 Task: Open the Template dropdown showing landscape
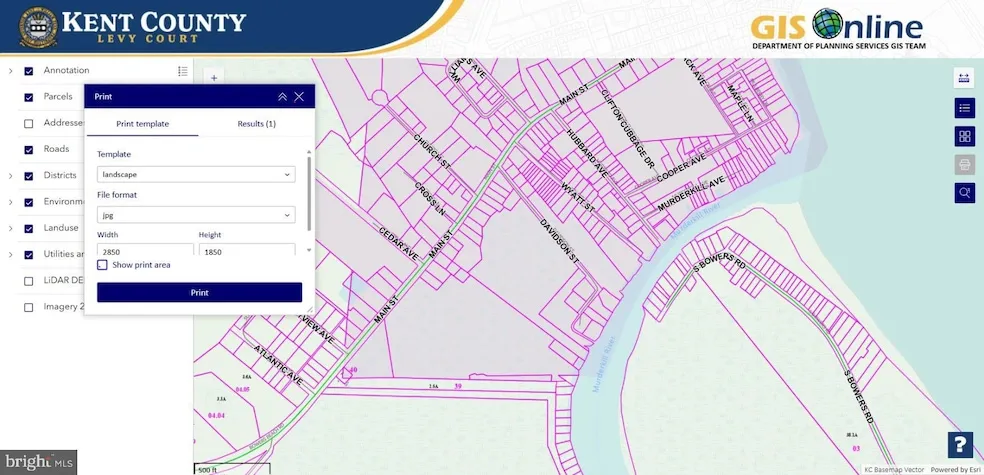tap(196, 174)
